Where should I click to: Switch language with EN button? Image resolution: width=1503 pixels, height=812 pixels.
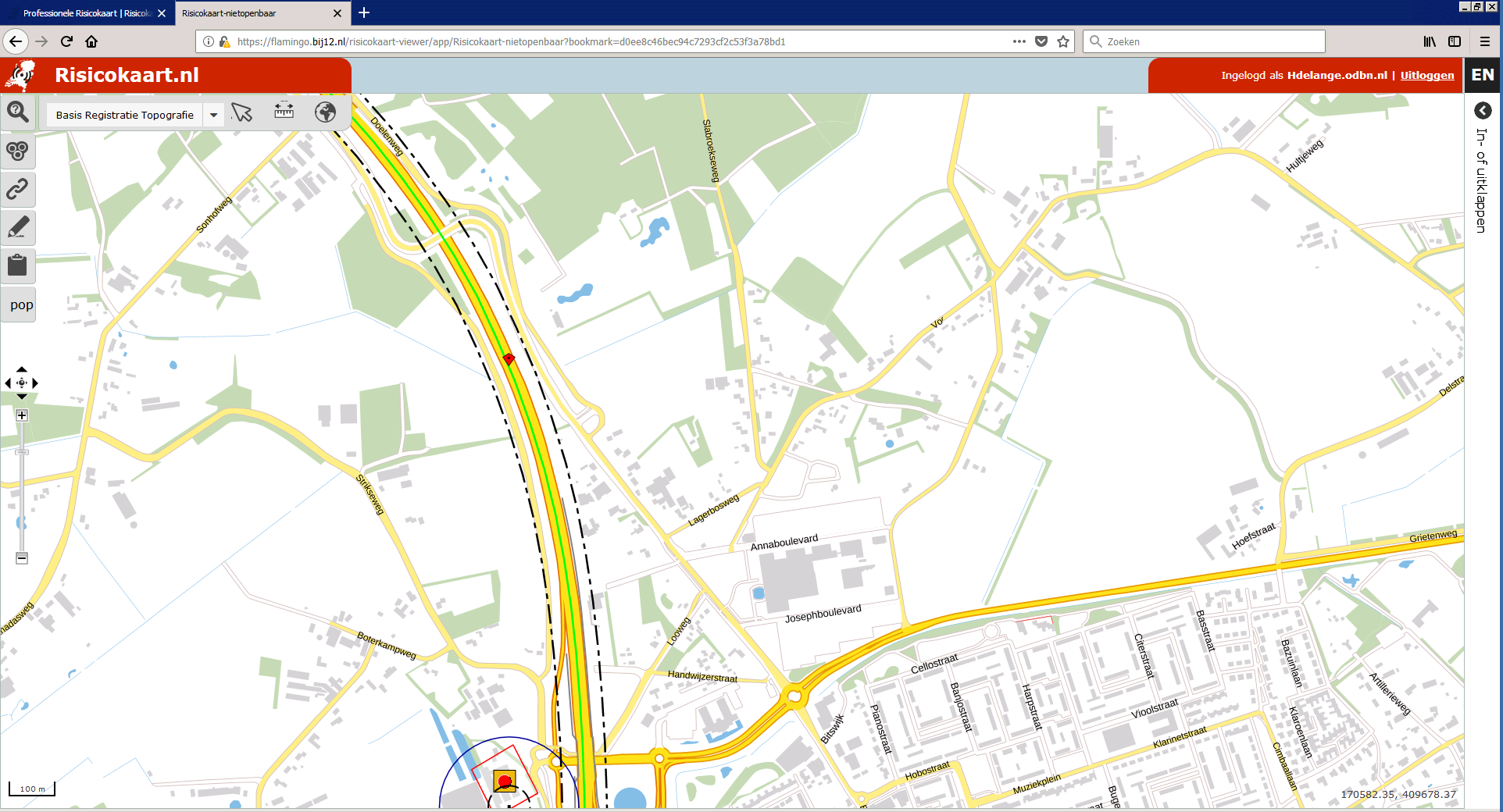(x=1482, y=75)
